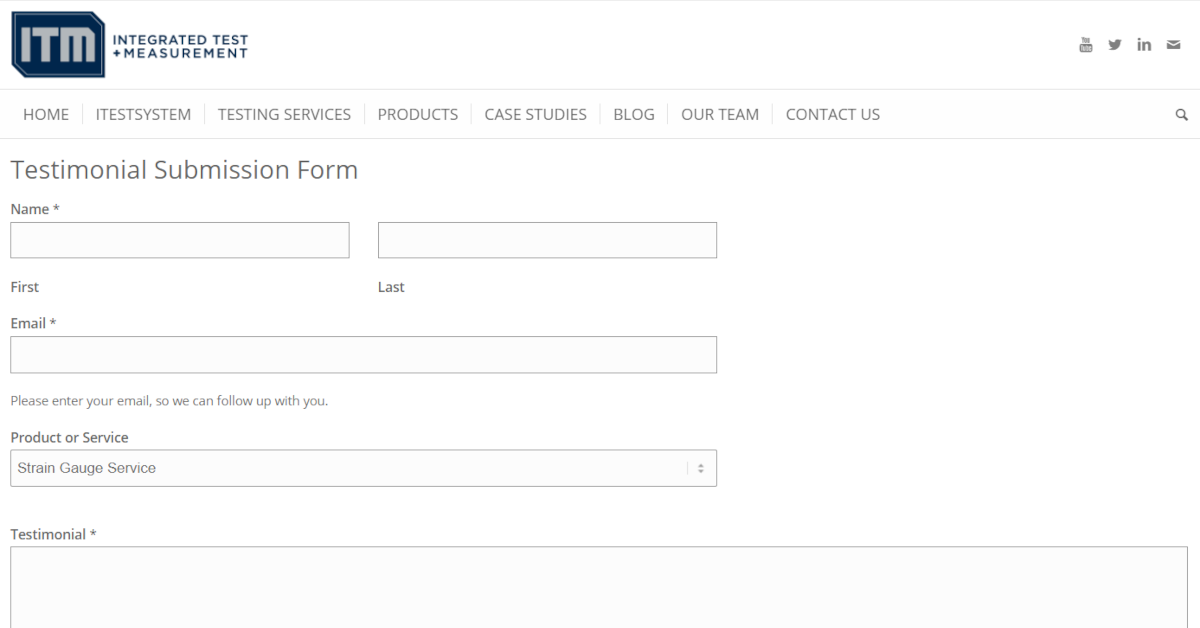Open the Product or Service dropdown
Image resolution: width=1200 pixels, height=628 pixels.
pyautogui.click(x=363, y=468)
